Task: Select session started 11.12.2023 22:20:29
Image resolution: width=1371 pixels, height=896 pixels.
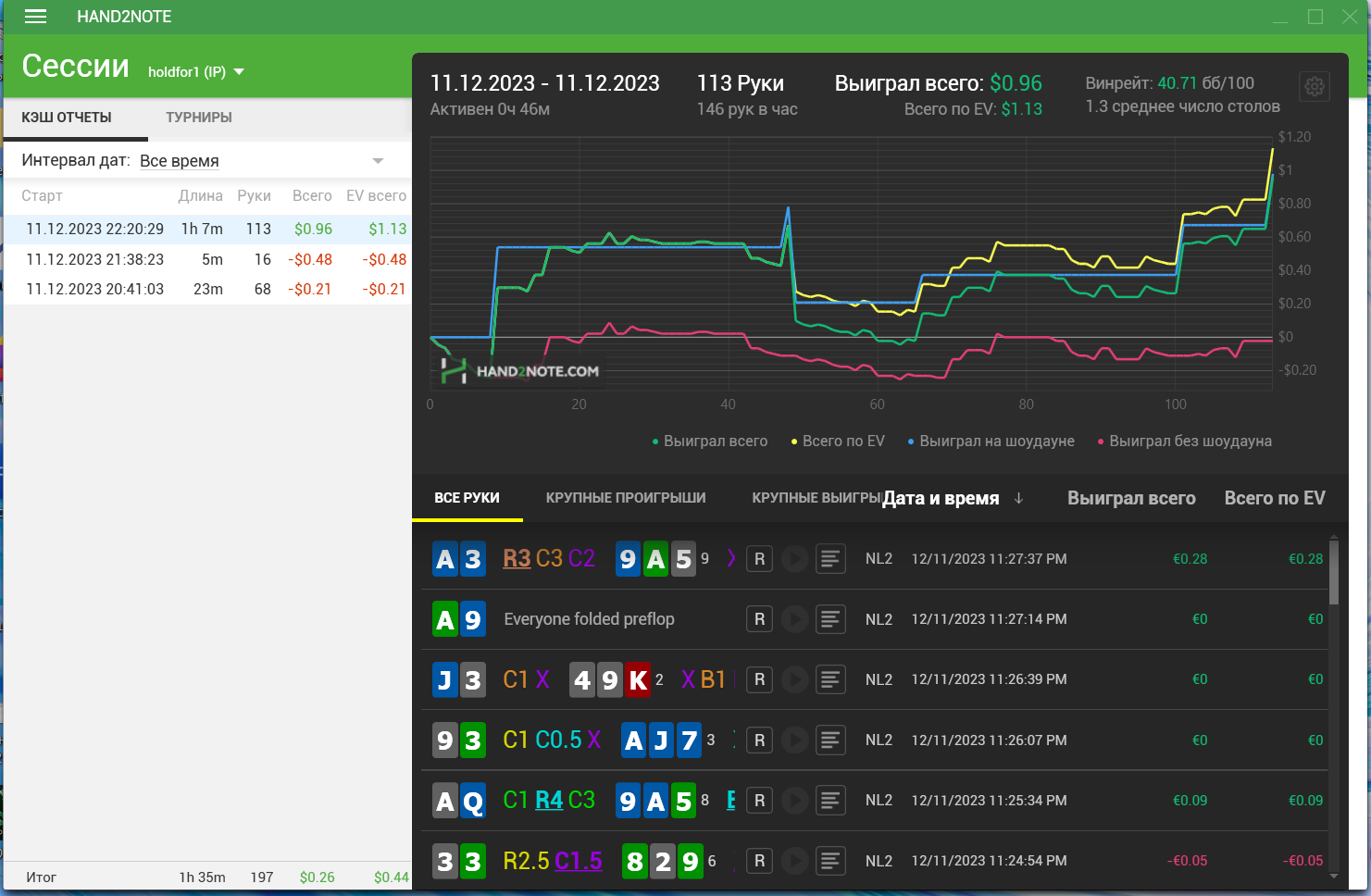Action: tap(207, 229)
